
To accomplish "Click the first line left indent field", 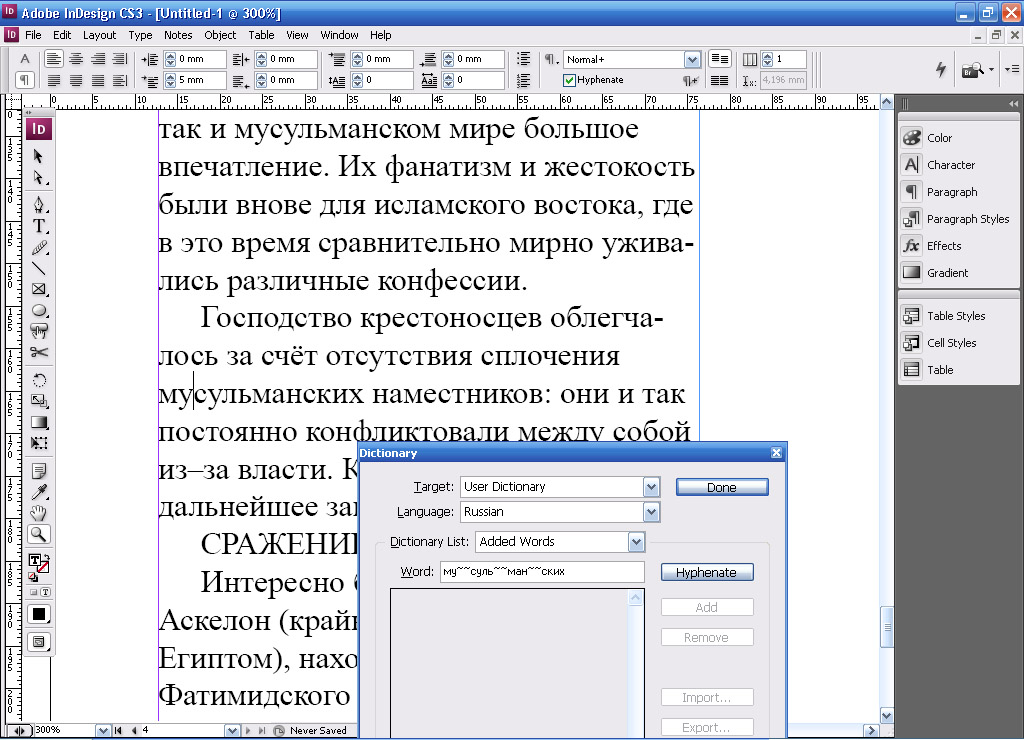I will pyautogui.click(x=202, y=80).
